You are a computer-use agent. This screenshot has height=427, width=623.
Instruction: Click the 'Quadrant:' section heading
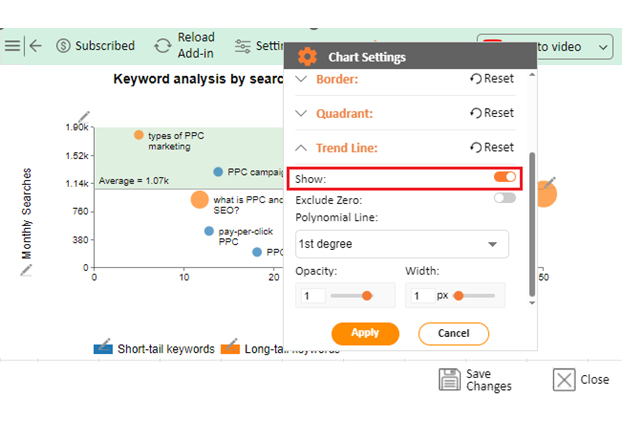344,114
